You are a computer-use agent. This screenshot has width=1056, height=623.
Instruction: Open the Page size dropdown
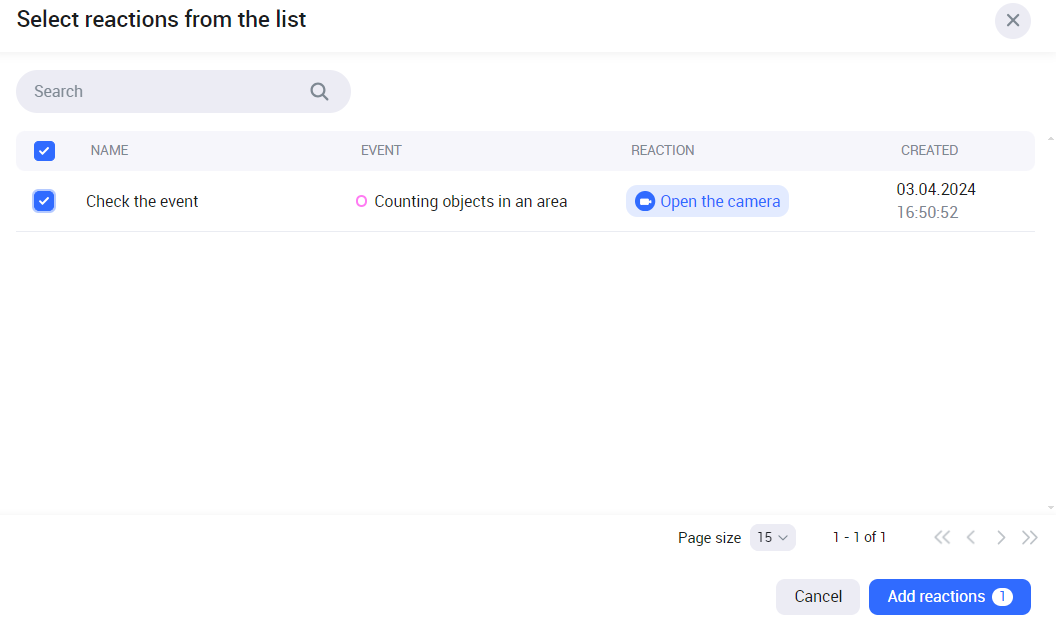tap(773, 537)
